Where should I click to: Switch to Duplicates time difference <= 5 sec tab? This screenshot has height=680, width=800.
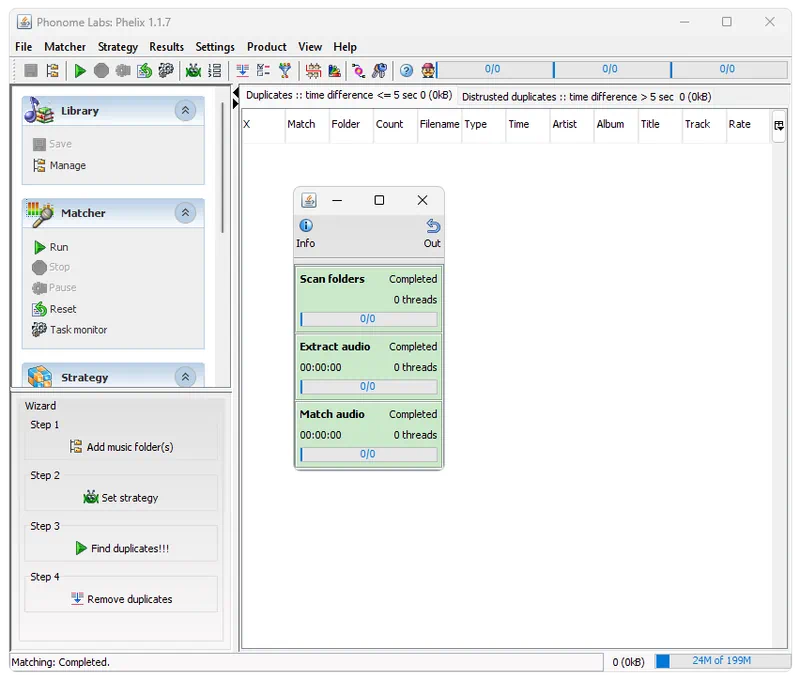click(348, 95)
